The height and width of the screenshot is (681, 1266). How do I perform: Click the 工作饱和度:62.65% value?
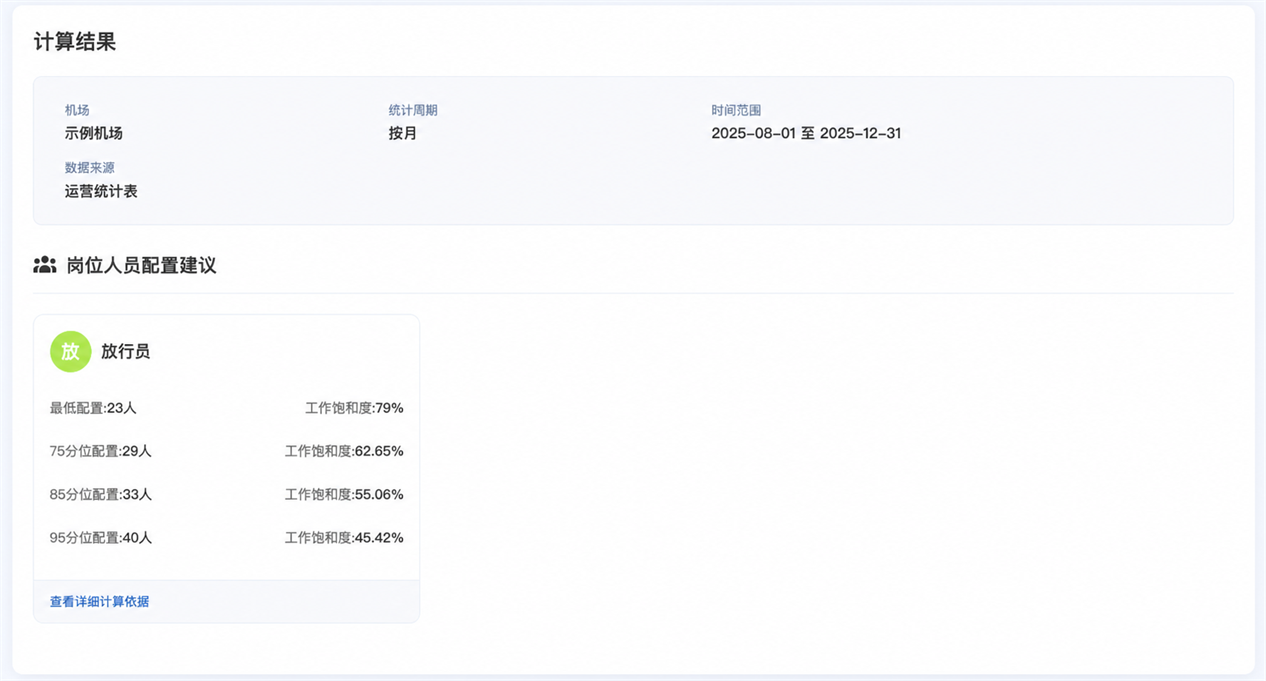(x=345, y=451)
